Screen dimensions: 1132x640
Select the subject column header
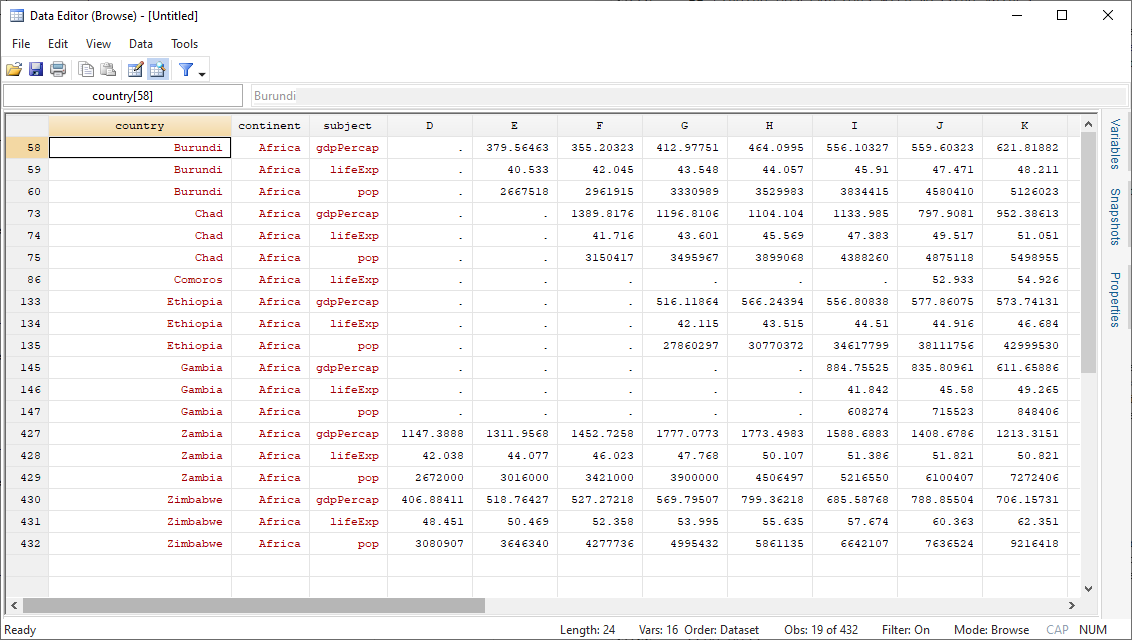[348, 126]
